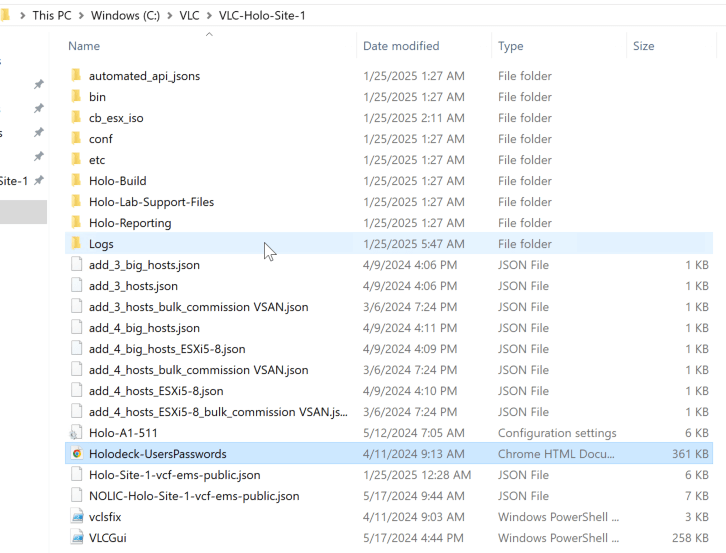Image resolution: width=726 pixels, height=553 pixels.
Task: Sort files by the Type column header
Action: (x=511, y=46)
